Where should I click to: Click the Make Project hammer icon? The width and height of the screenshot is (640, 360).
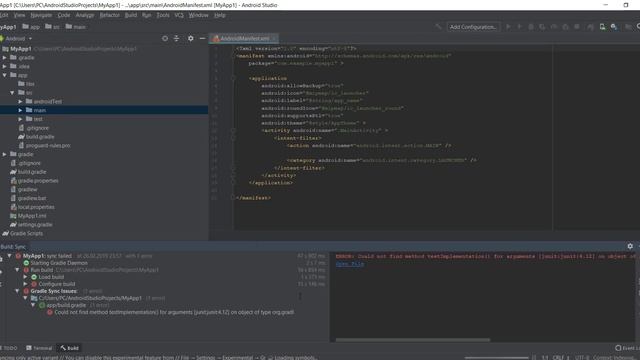438,27
